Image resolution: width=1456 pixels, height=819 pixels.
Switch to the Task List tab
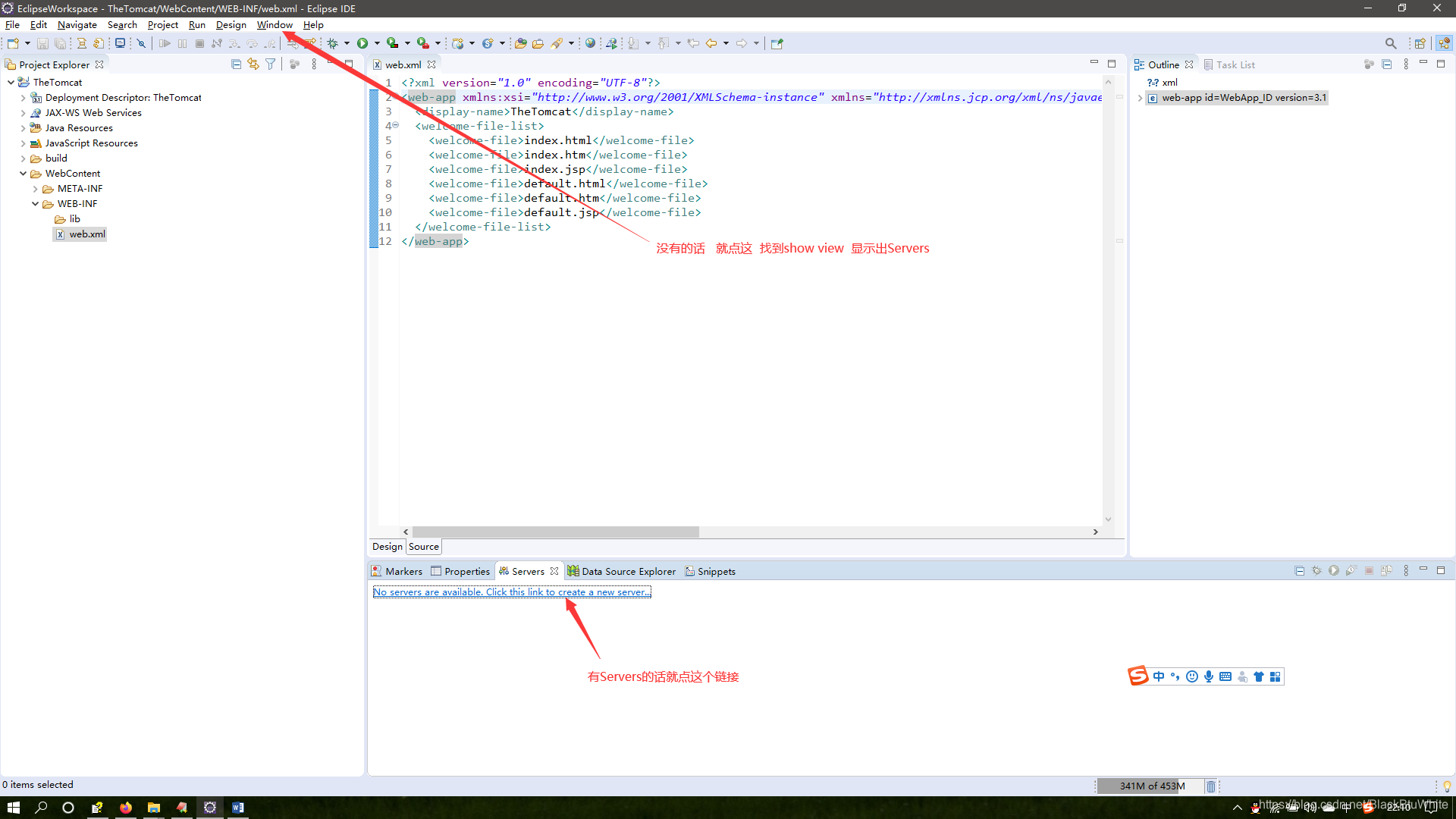click(1229, 64)
